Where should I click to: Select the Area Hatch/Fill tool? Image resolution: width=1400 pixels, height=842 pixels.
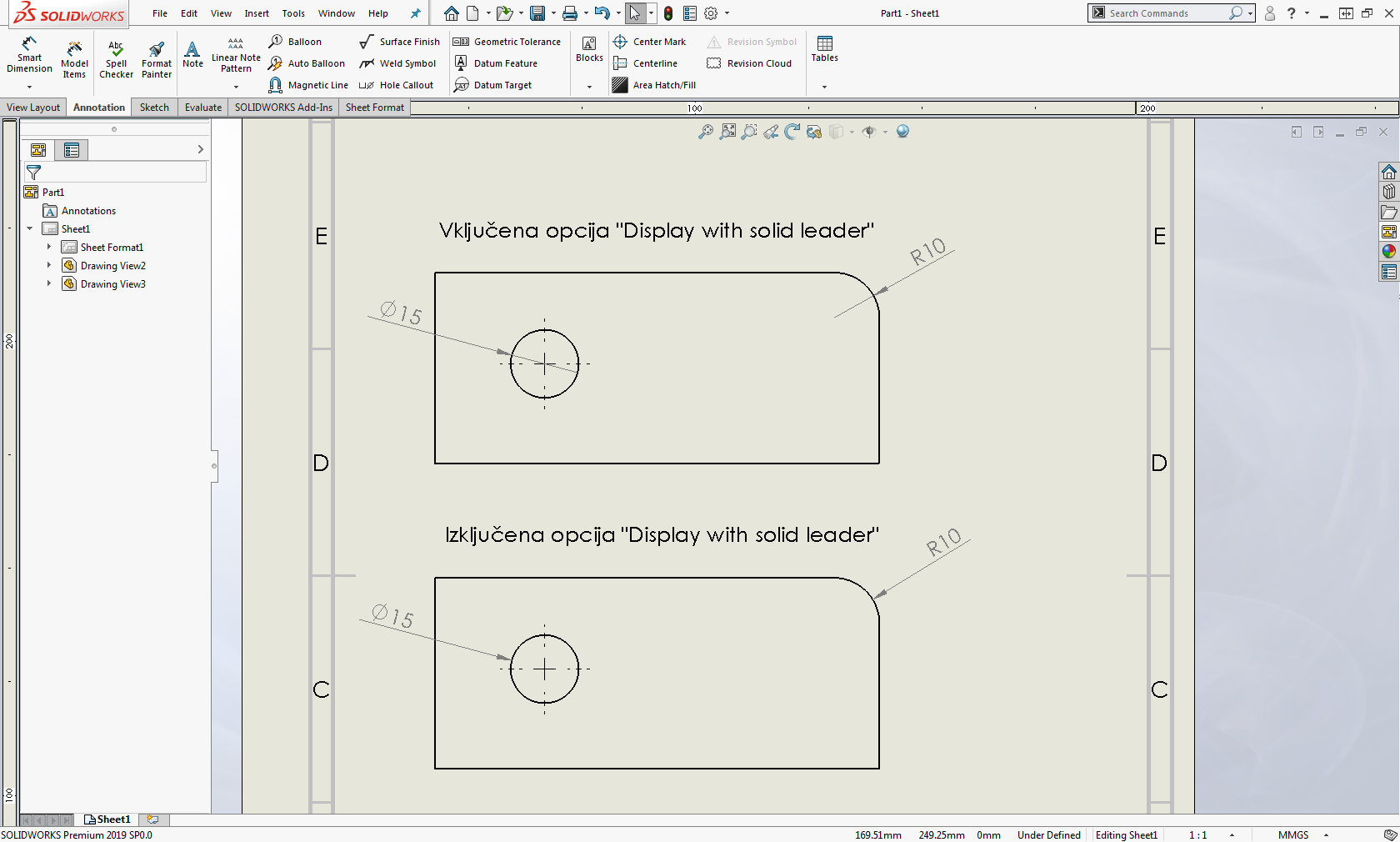point(654,85)
